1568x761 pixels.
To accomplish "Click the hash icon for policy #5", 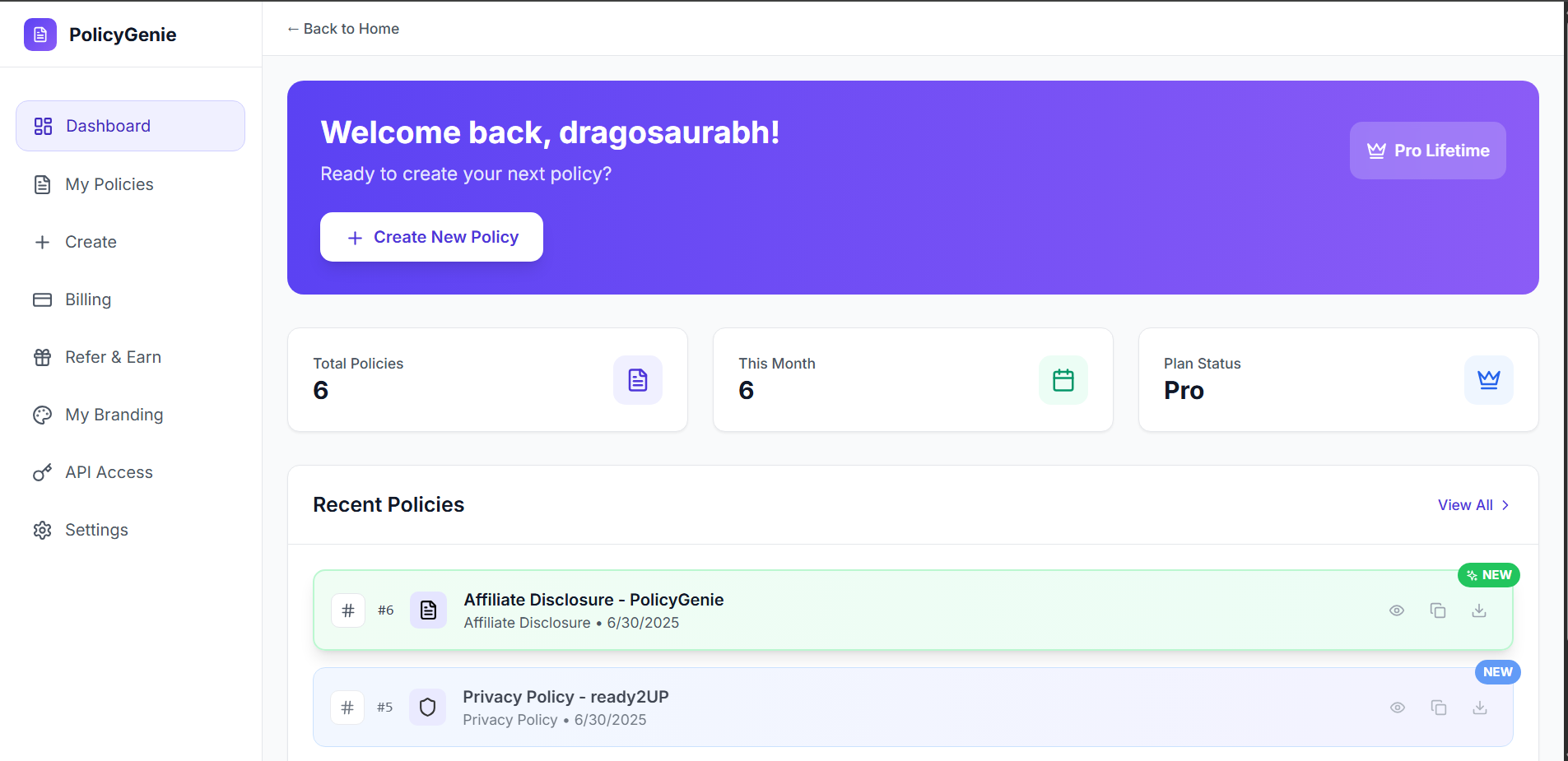I will point(347,708).
